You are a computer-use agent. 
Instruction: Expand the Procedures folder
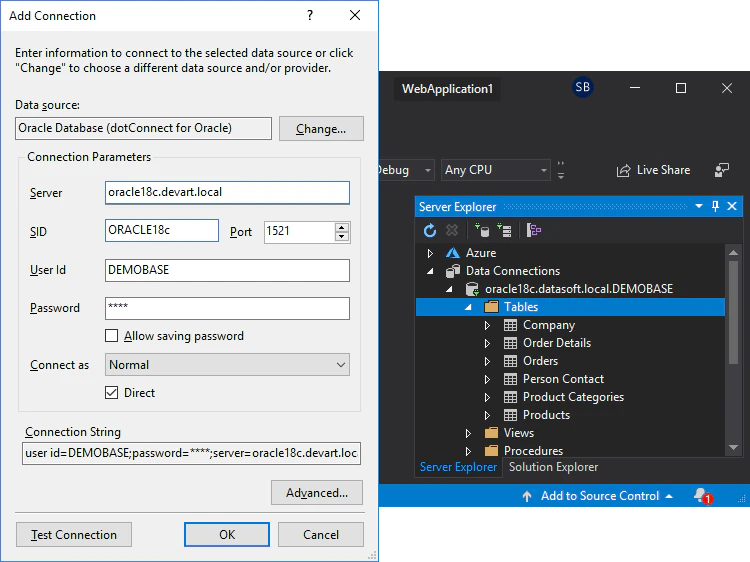tap(468, 451)
